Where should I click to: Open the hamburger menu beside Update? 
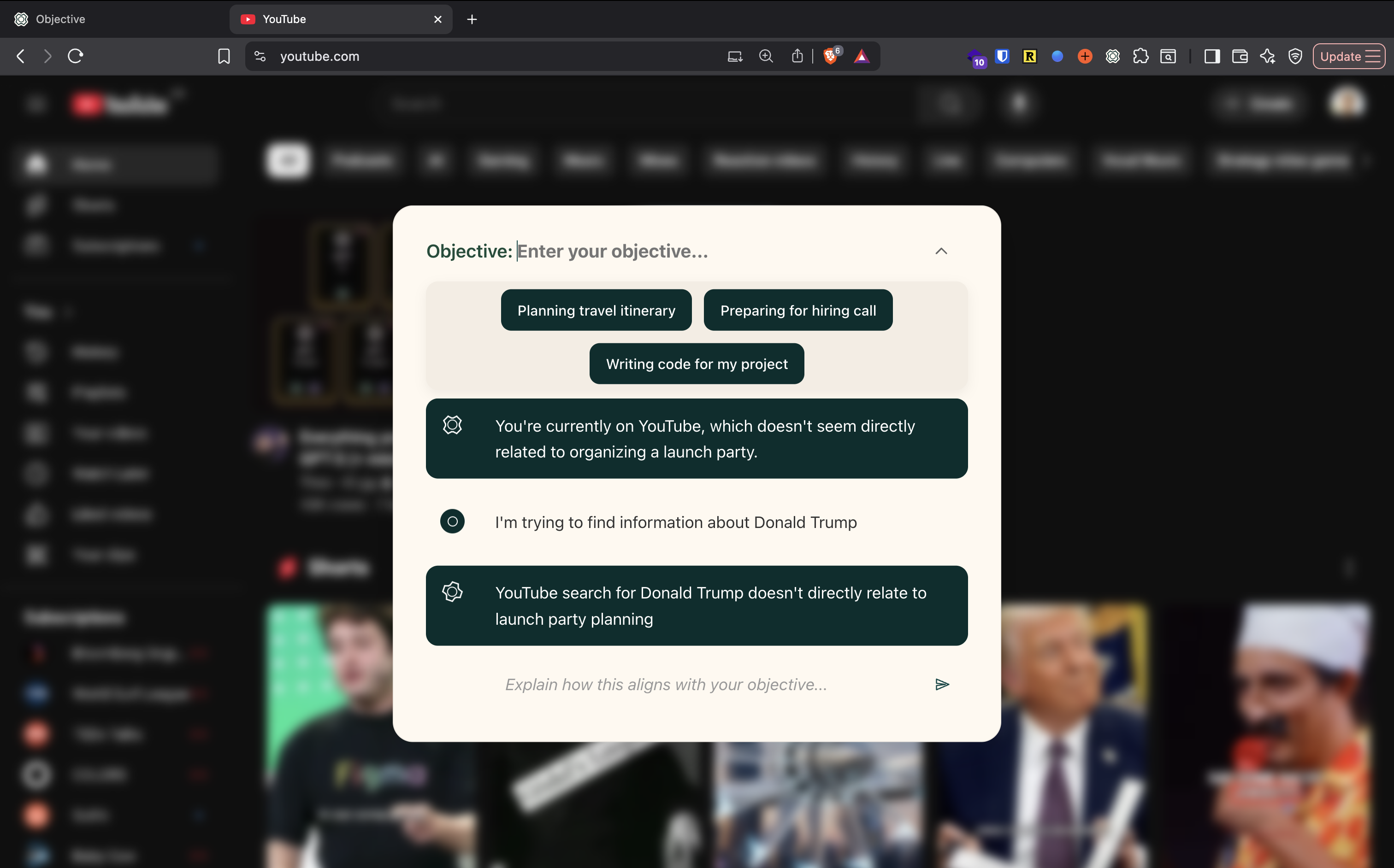coord(1373,56)
